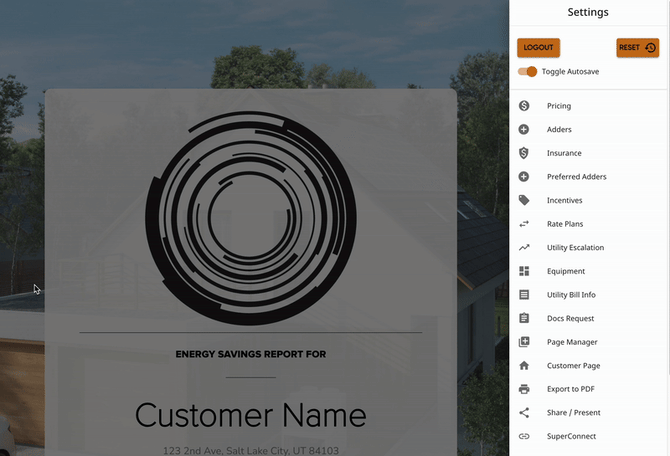Disable the Toggle Autosave switch

tap(528, 72)
